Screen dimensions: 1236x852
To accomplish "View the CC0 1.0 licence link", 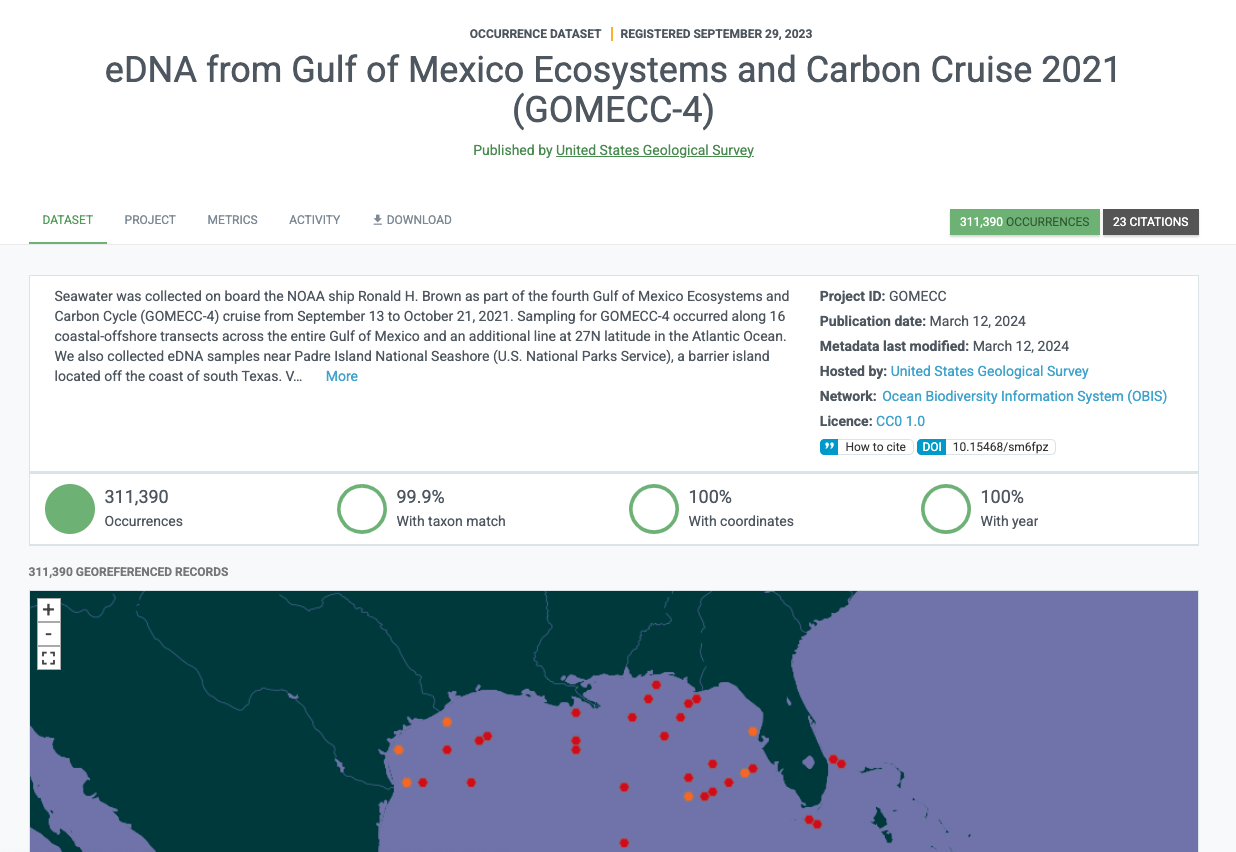I will [900, 421].
